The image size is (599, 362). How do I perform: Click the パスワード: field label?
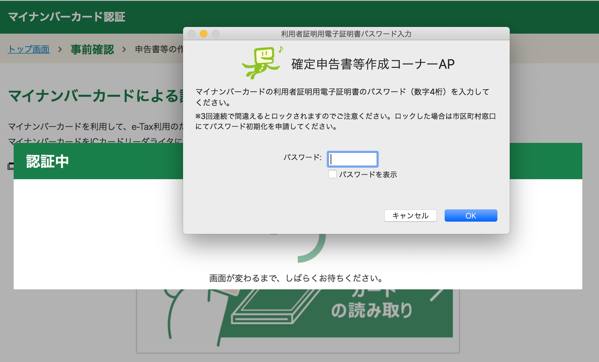(x=302, y=157)
